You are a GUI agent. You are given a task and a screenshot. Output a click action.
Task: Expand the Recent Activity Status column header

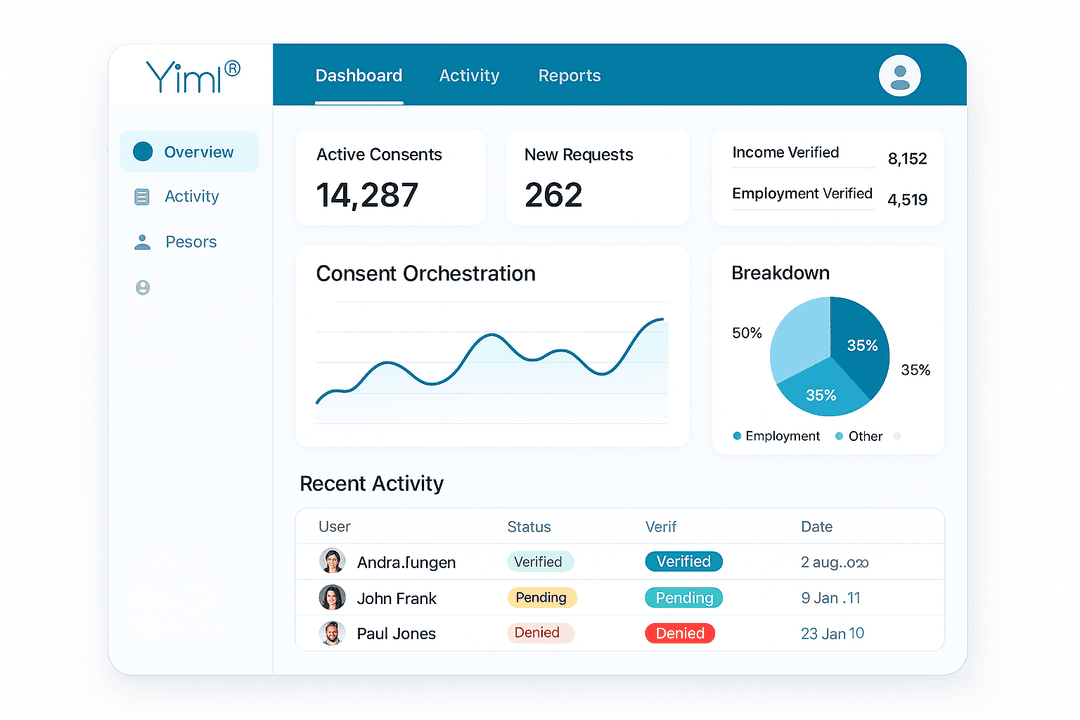[528, 527]
